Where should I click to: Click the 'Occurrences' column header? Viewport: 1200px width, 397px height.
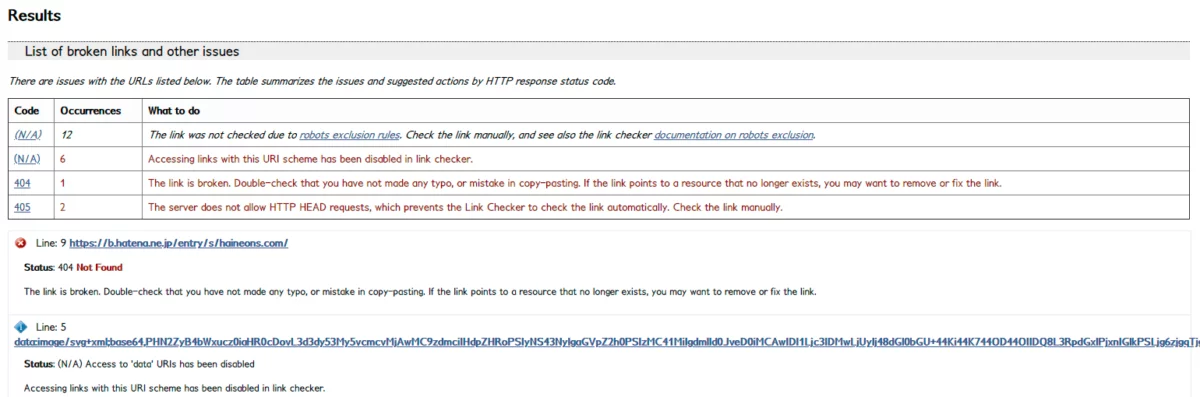click(x=90, y=110)
